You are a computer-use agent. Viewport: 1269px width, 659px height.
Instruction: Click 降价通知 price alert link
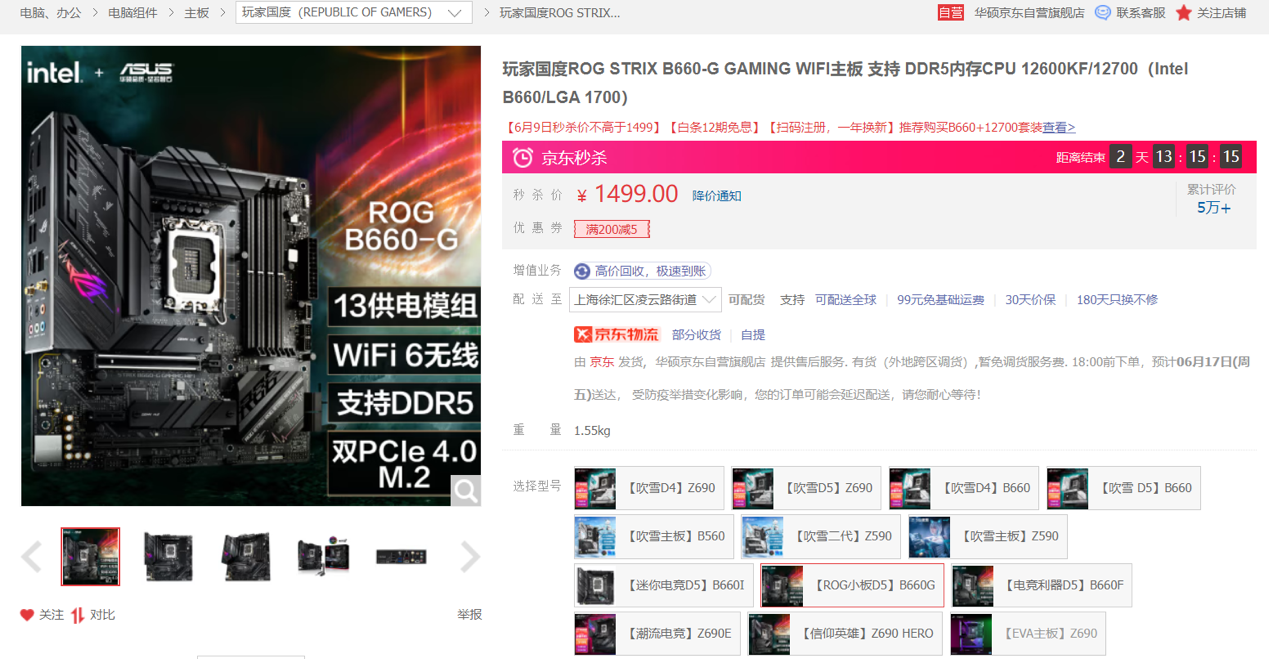pos(717,196)
